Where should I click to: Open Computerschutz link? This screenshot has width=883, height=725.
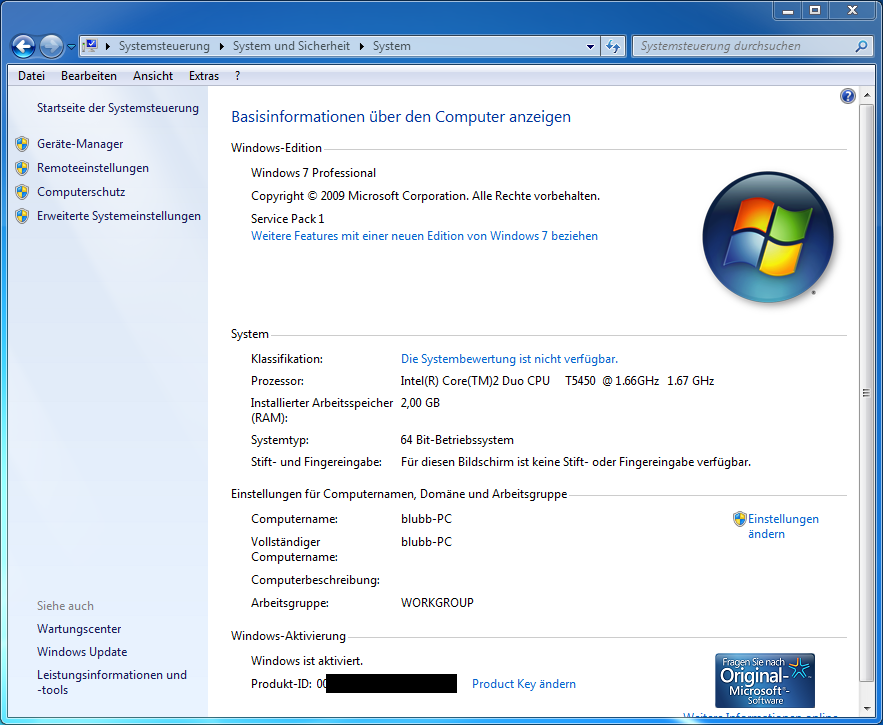[x=81, y=192]
